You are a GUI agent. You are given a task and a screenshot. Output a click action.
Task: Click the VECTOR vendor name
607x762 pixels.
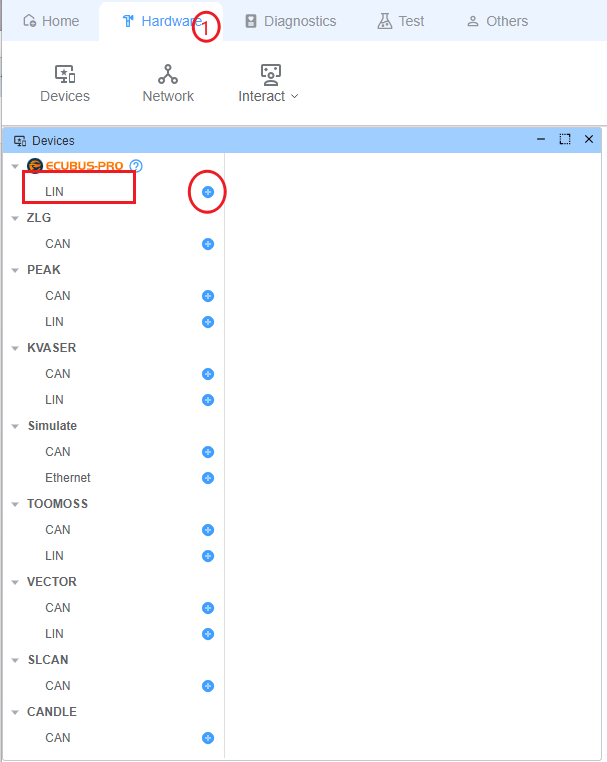(52, 582)
